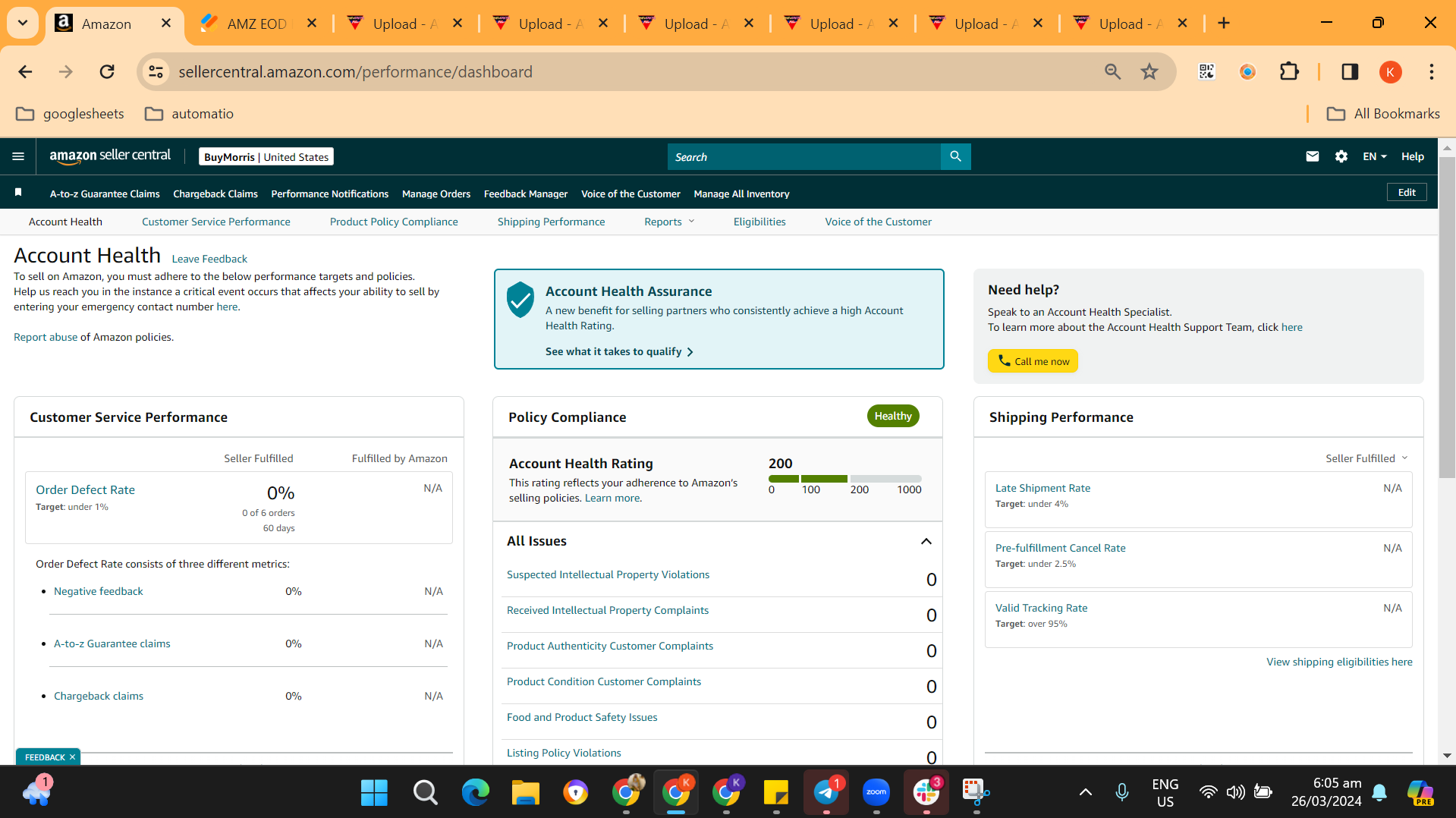The image size is (1456, 818).
Task: Open the browser extensions puzzle icon
Action: [x=1289, y=71]
